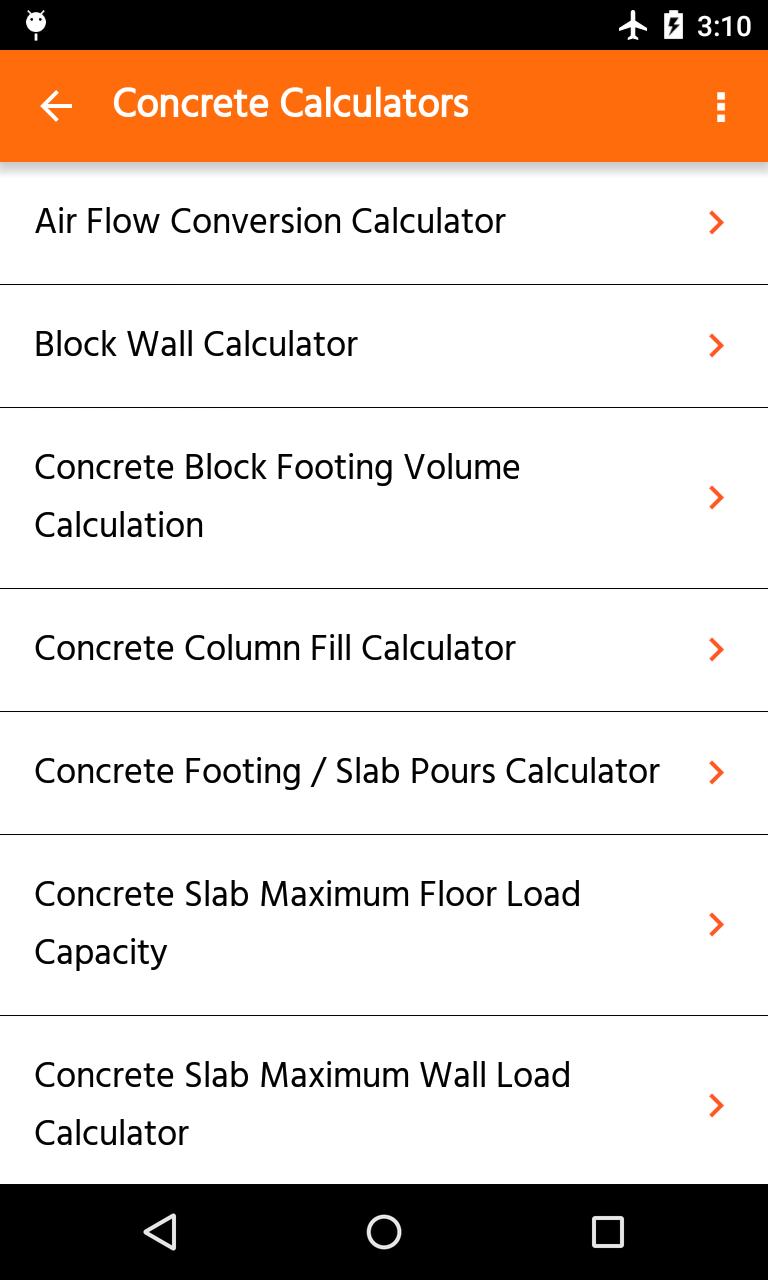Open Concrete Slab Maximum Wall Load Calculator
The height and width of the screenshot is (1280, 768).
pos(302,1104)
